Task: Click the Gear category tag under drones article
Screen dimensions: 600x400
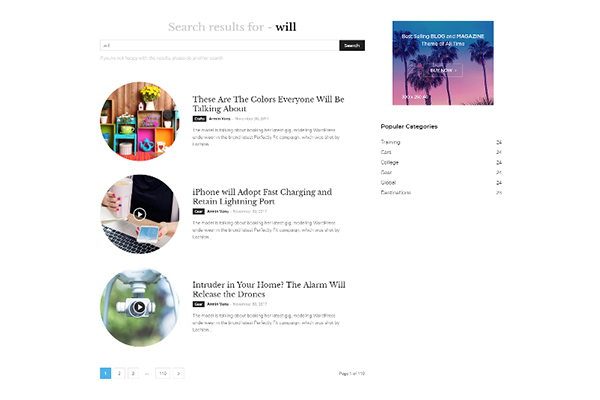Action: (x=198, y=304)
